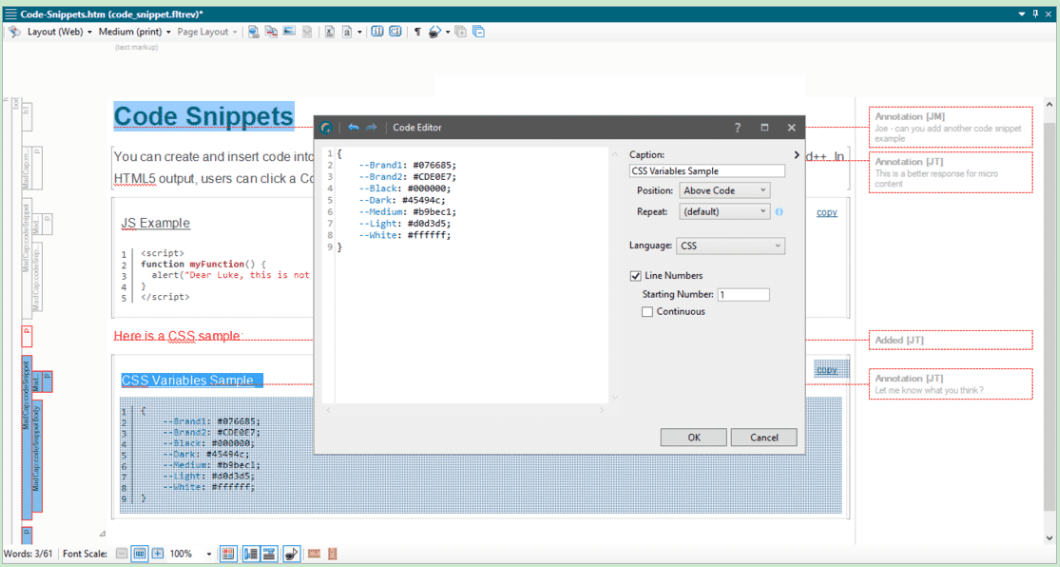Click the --White line in the code editor

point(404,235)
